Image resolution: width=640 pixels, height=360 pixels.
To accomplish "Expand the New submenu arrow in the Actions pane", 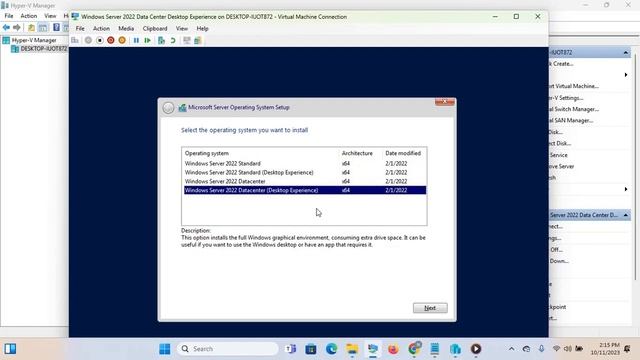I will coord(626,75).
